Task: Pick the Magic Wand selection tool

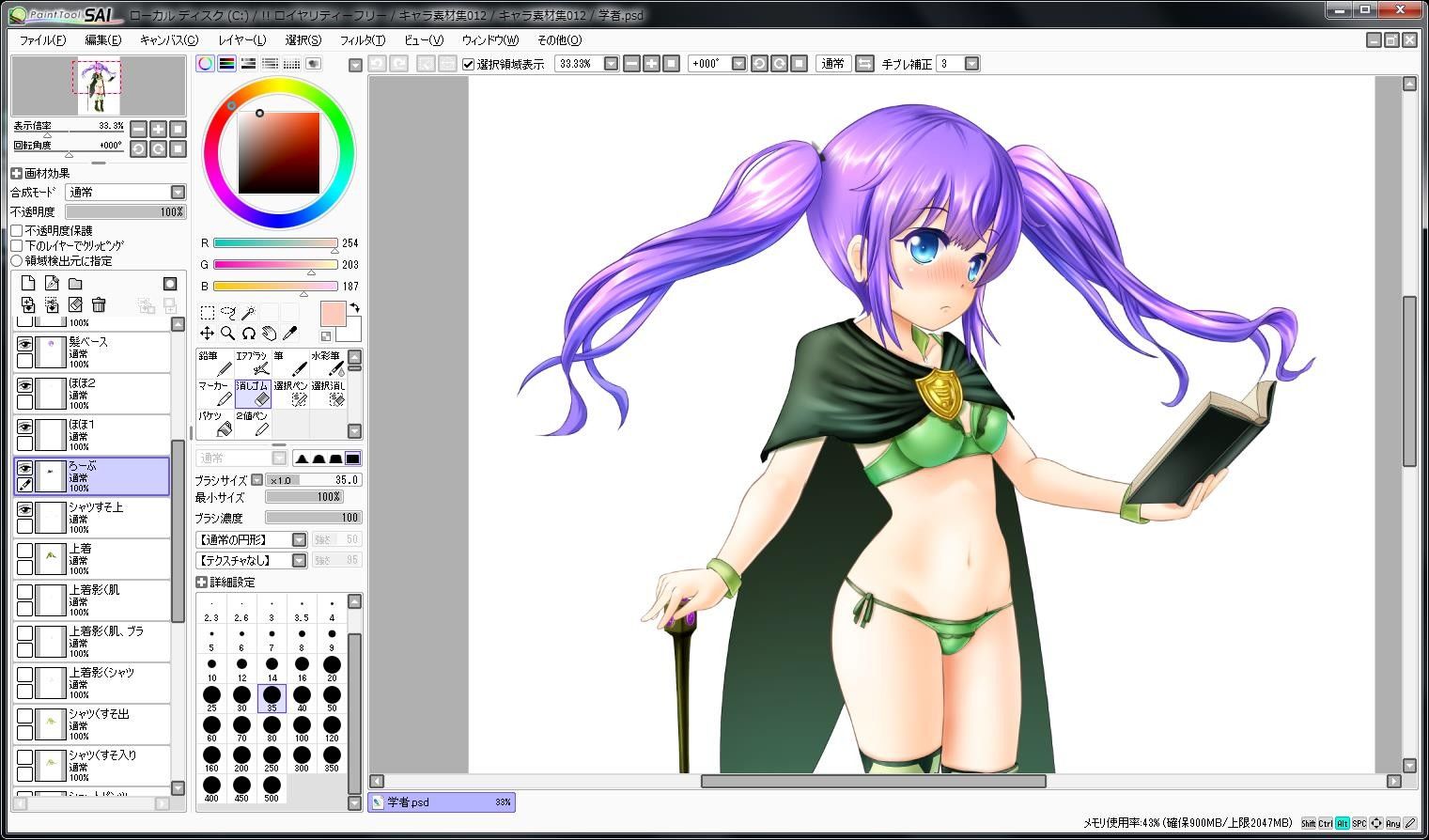Action: coord(248,312)
